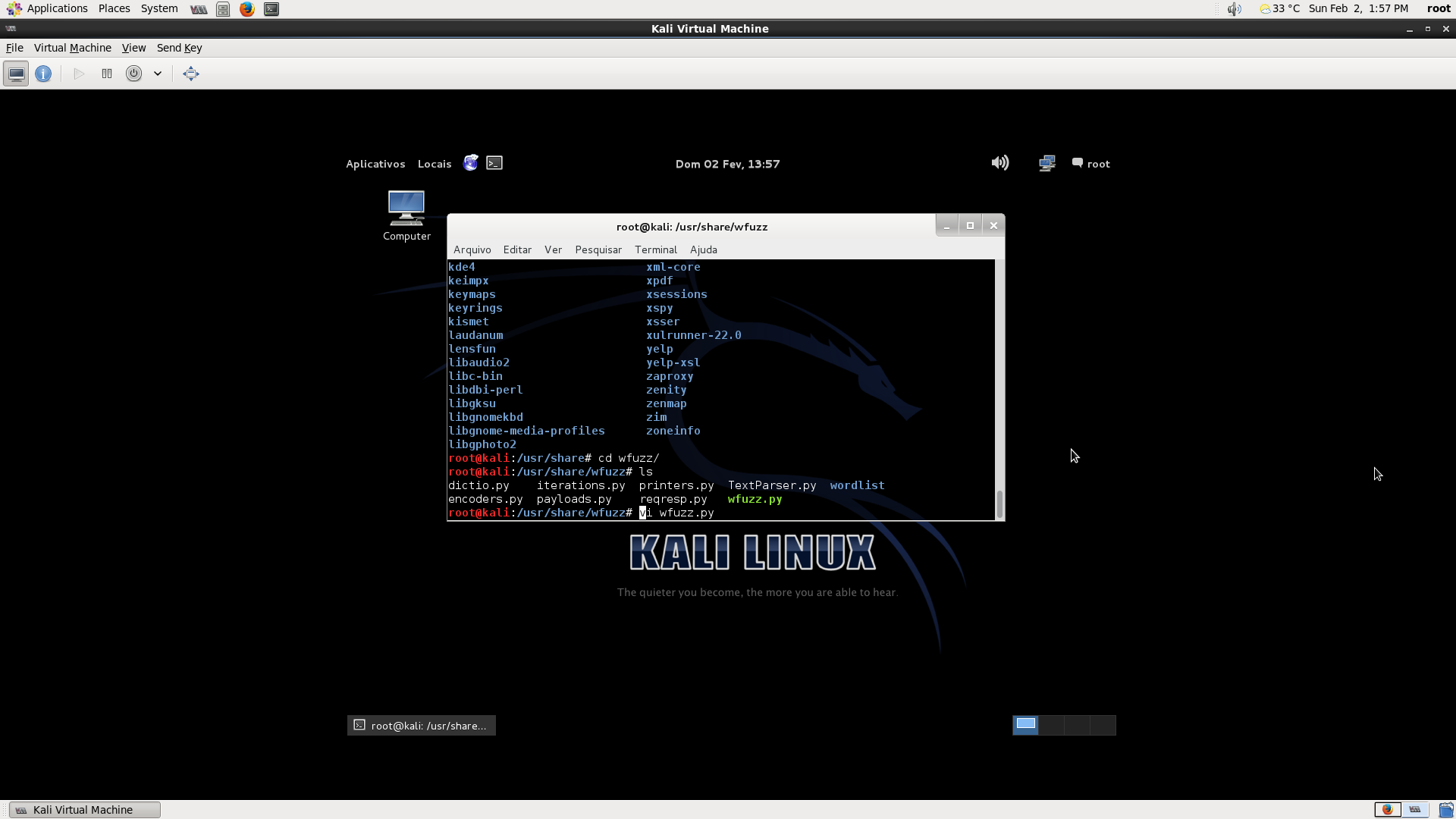Open the Send Key menu
1456x819 pixels.
point(179,48)
